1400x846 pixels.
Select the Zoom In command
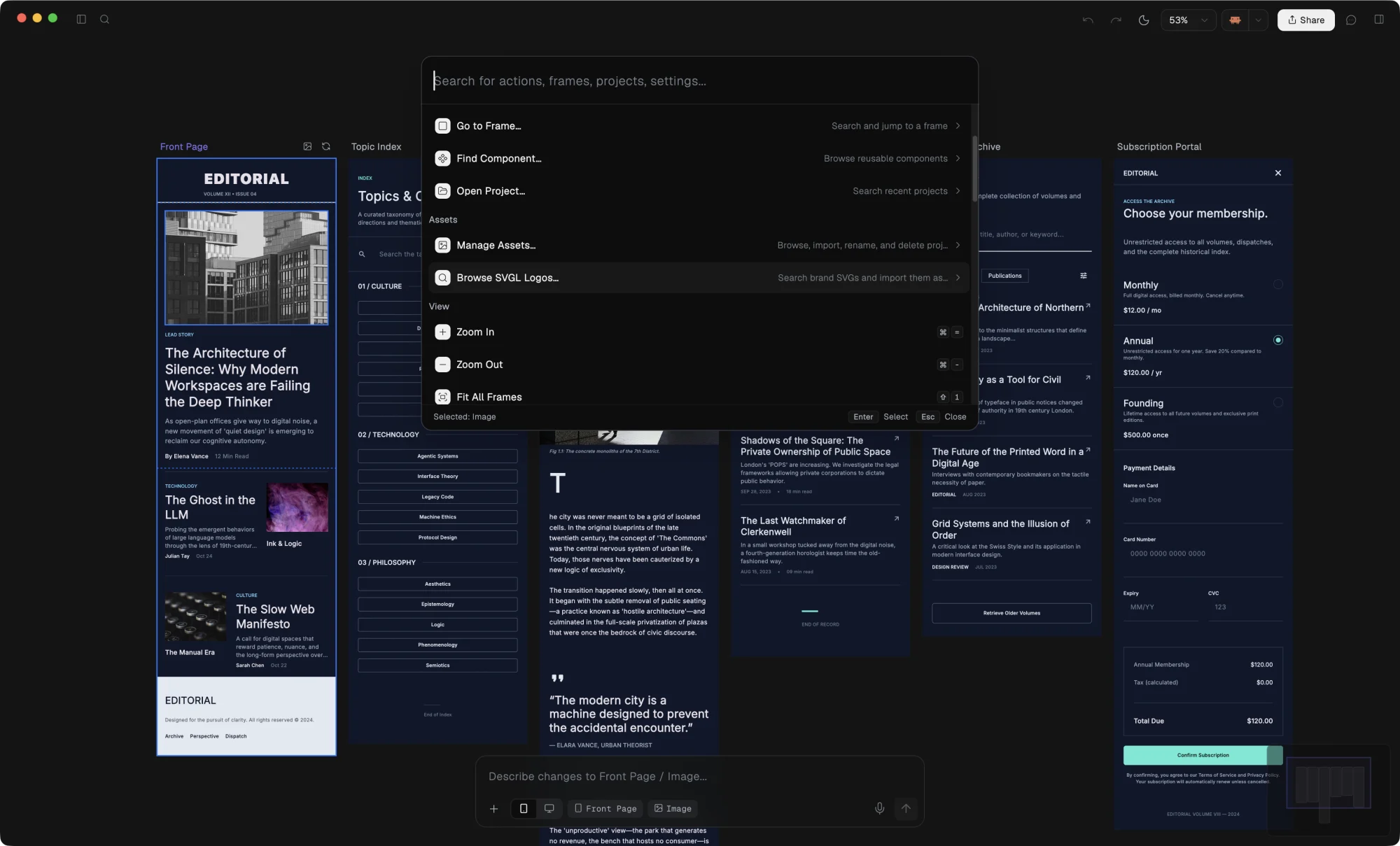698,332
